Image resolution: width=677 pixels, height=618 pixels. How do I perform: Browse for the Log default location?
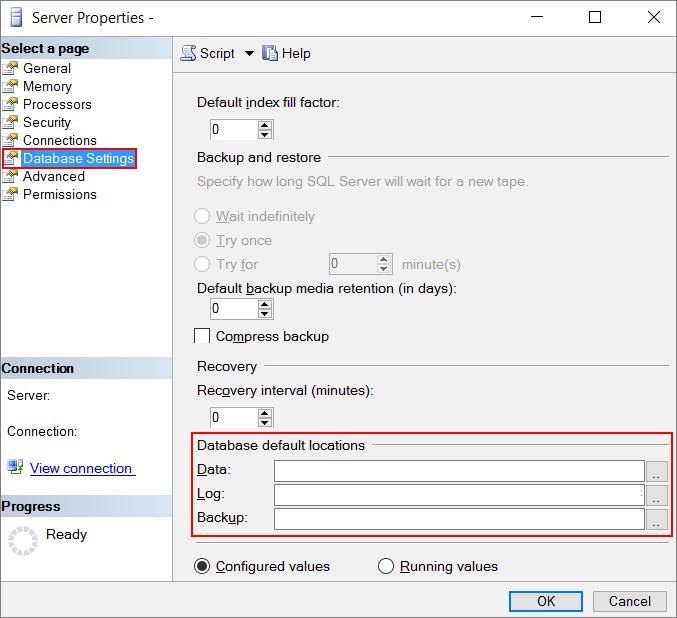[657, 495]
